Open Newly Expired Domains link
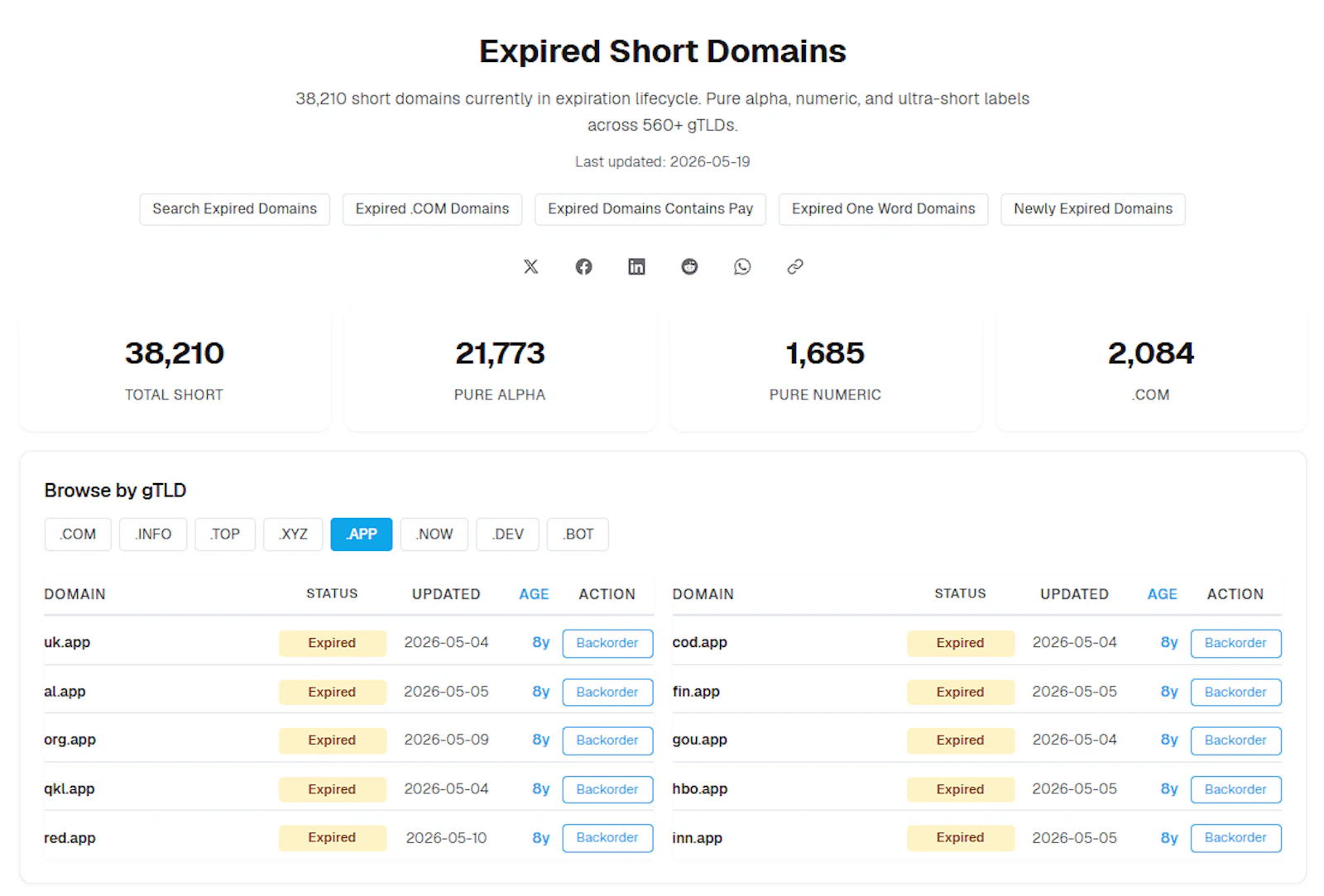This screenshot has width=1324, height=896. pyautogui.click(x=1093, y=209)
